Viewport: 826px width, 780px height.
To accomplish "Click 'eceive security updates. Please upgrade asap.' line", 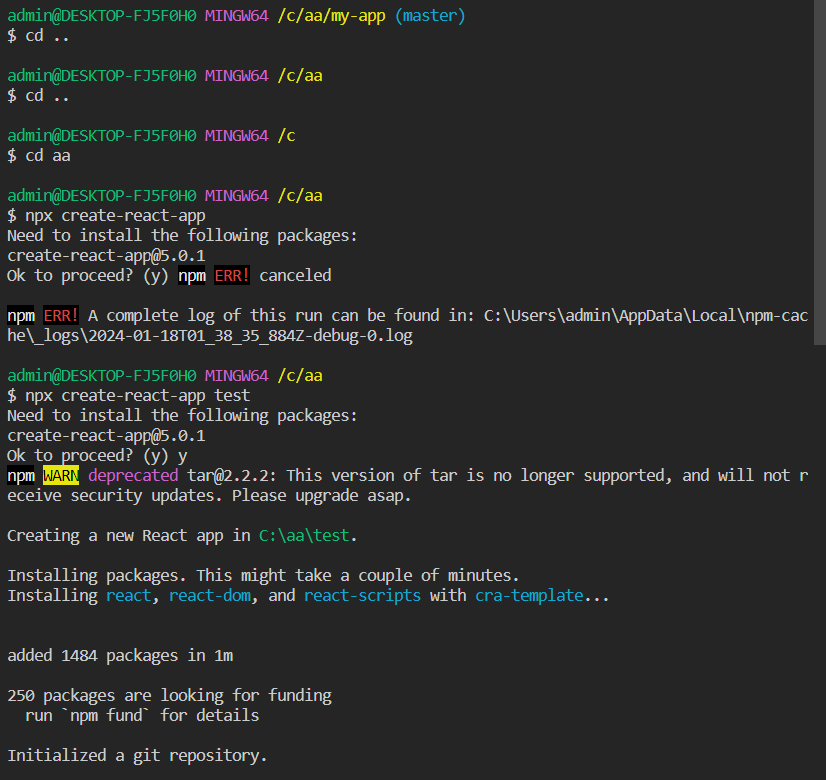I will point(209,496).
